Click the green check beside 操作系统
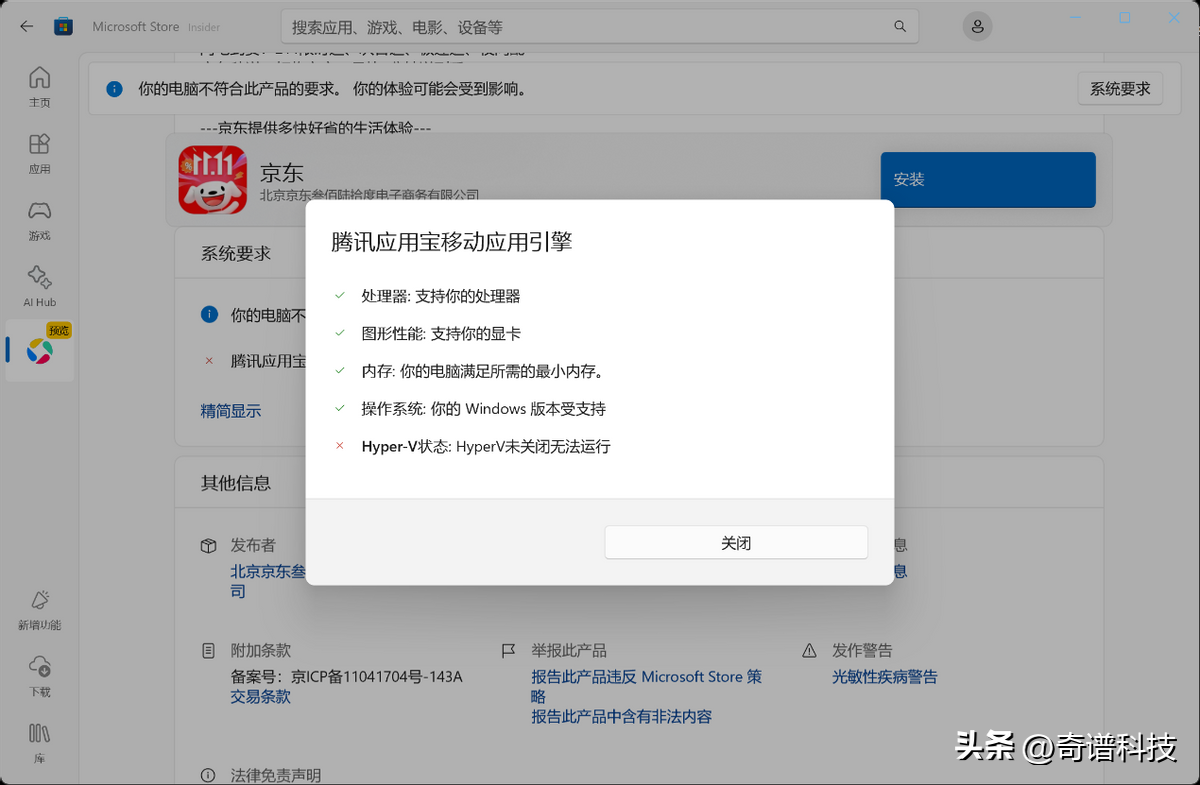The height and width of the screenshot is (785, 1200). coord(340,408)
